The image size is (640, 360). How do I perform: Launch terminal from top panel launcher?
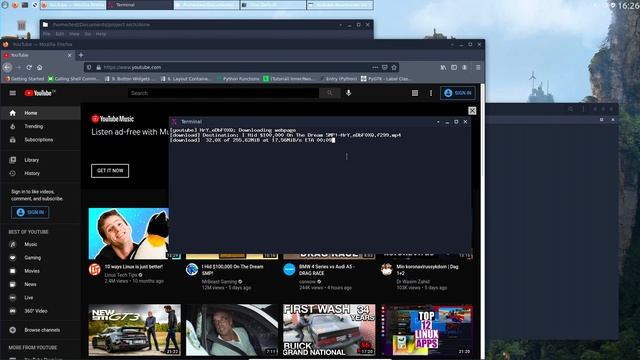(25, 5)
